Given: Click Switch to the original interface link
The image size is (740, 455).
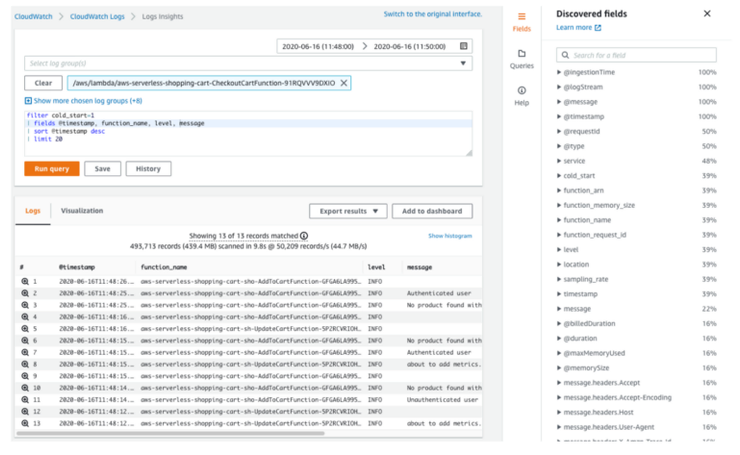Looking at the screenshot, I should pos(432,14).
